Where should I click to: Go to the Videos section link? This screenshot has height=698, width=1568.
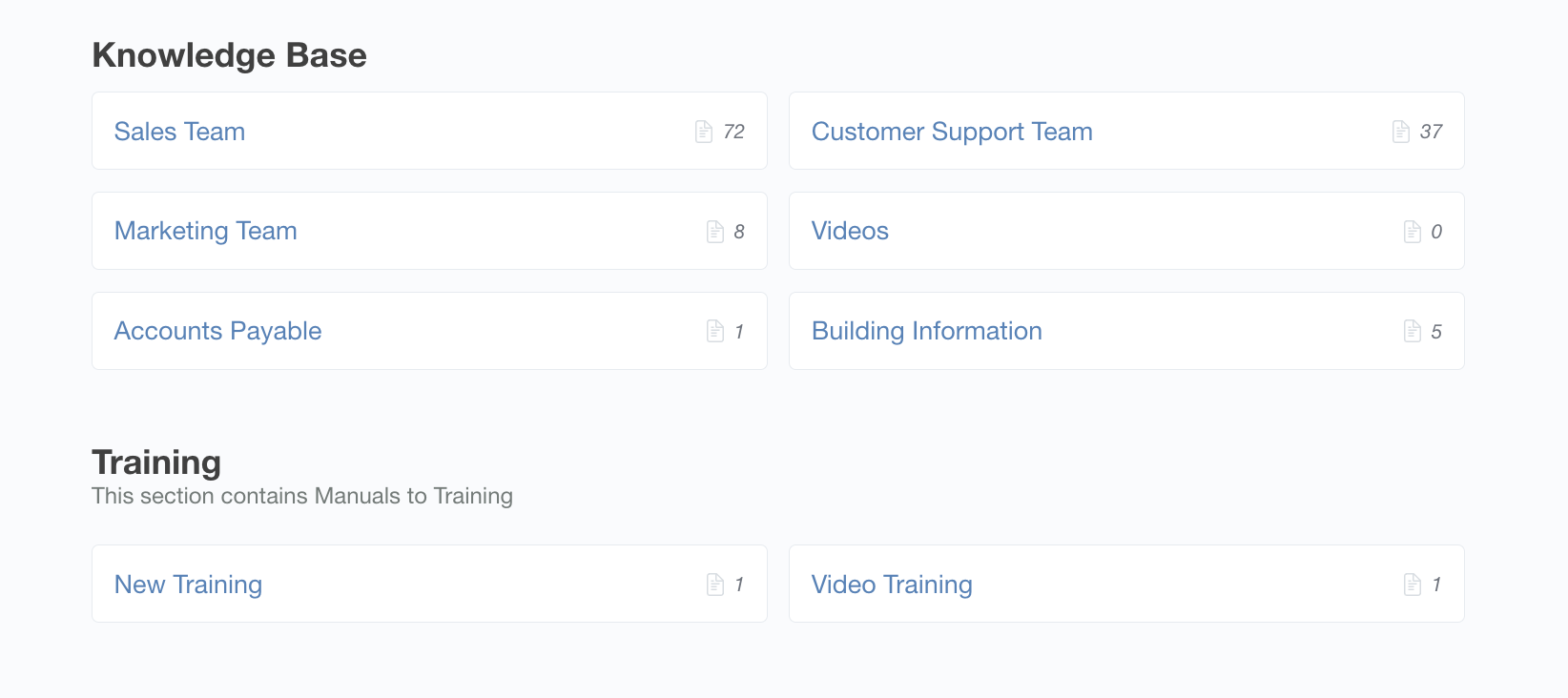click(850, 231)
